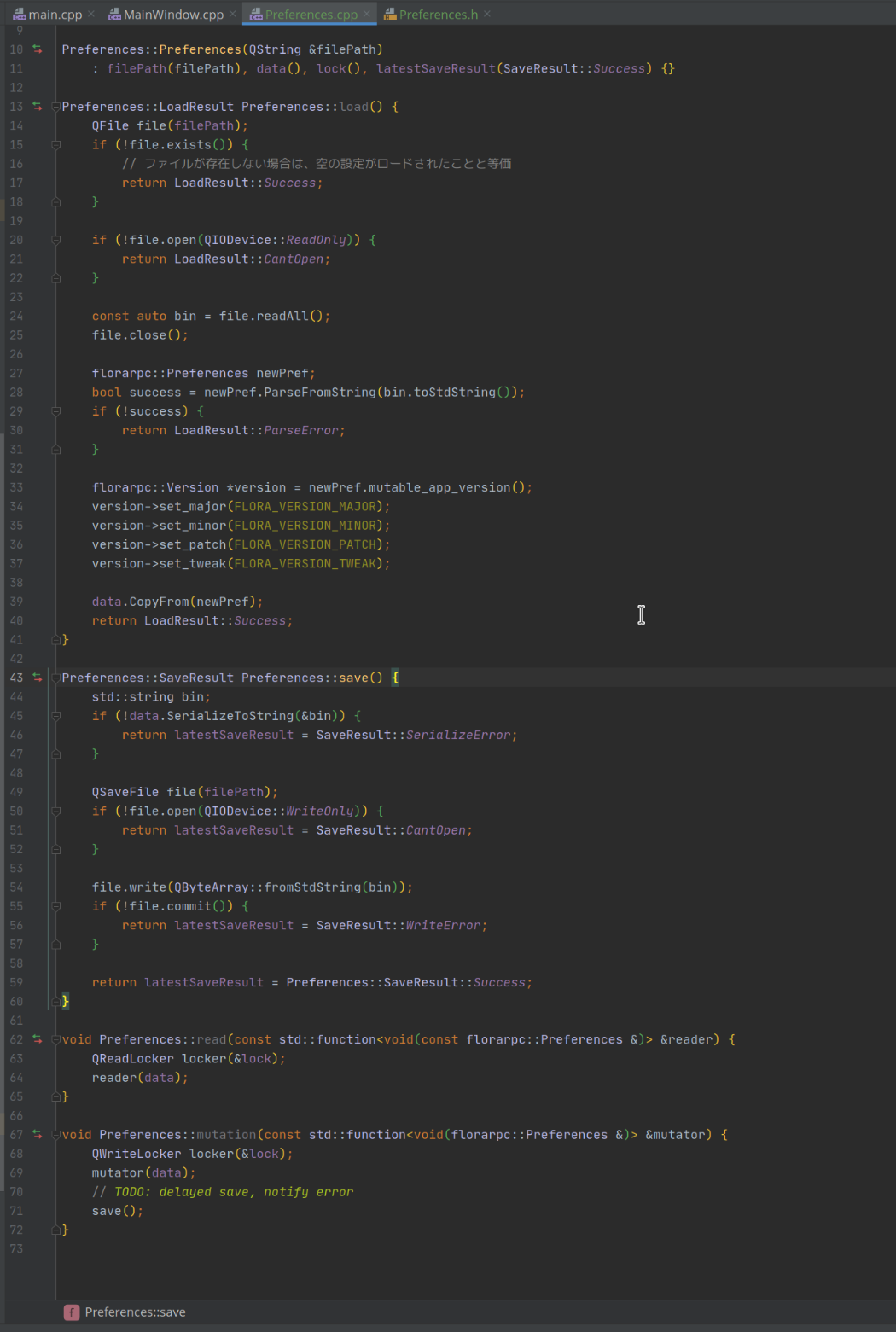Collapse the Preferences::load() function body
Image resolution: width=896 pixels, height=1332 pixels.
[x=56, y=107]
